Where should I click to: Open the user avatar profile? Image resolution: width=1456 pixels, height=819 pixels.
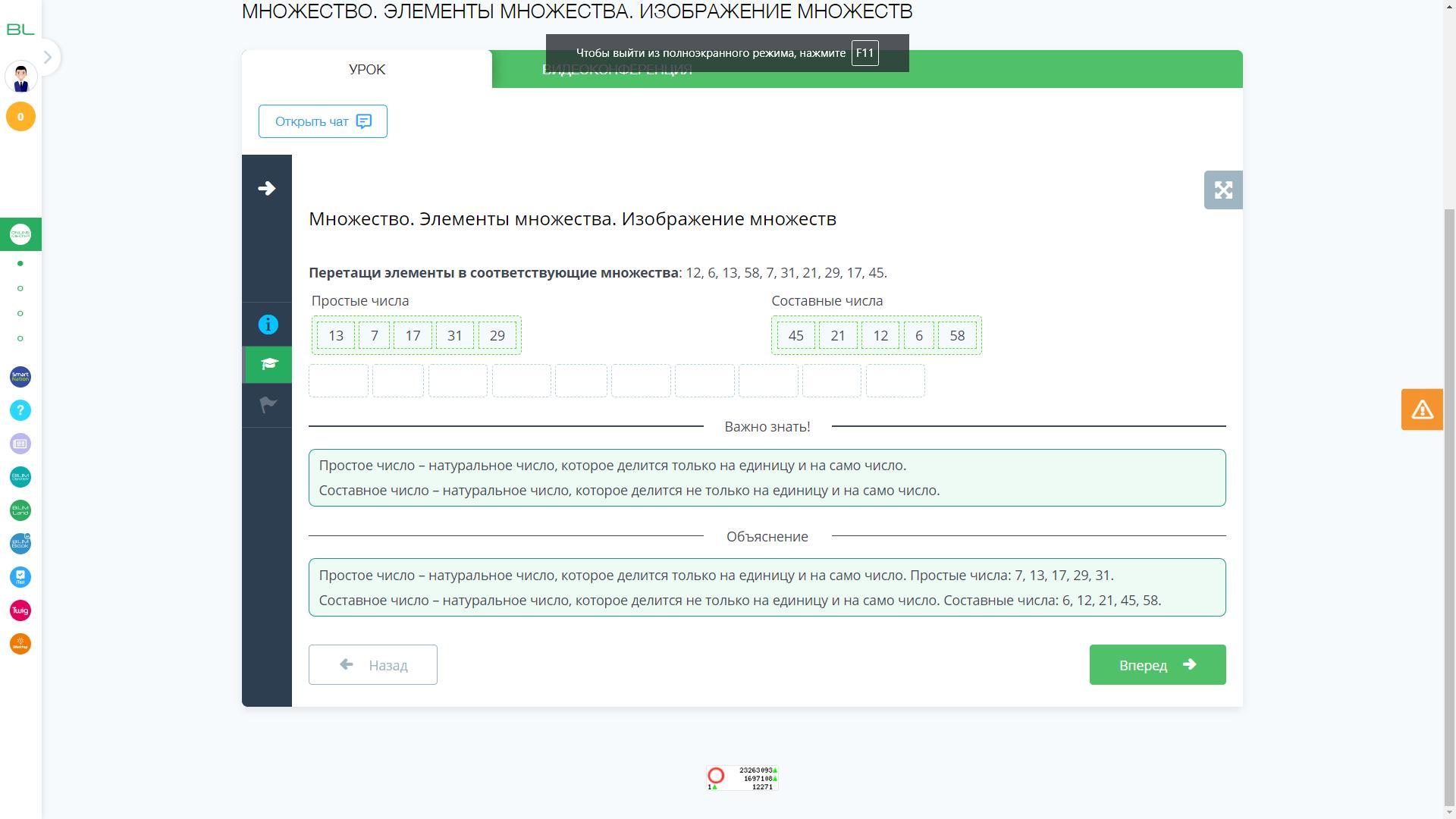pyautogui.click(x=20, y=77)
